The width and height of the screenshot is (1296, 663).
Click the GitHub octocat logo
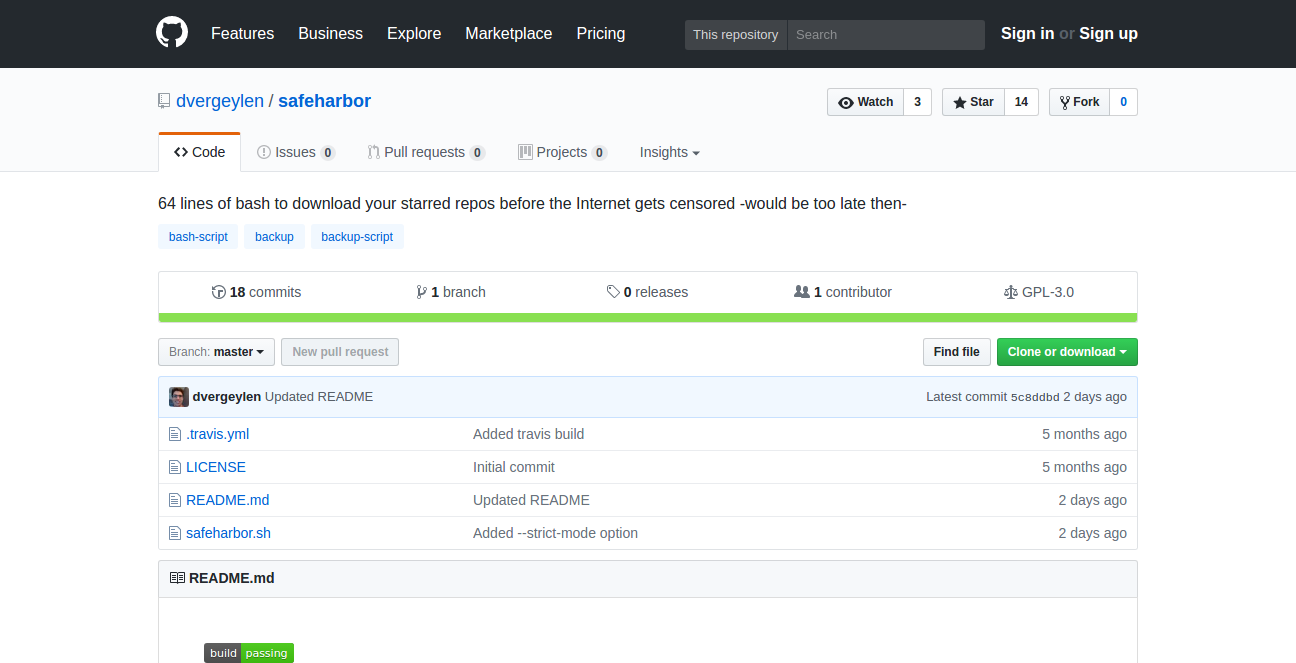172,33
